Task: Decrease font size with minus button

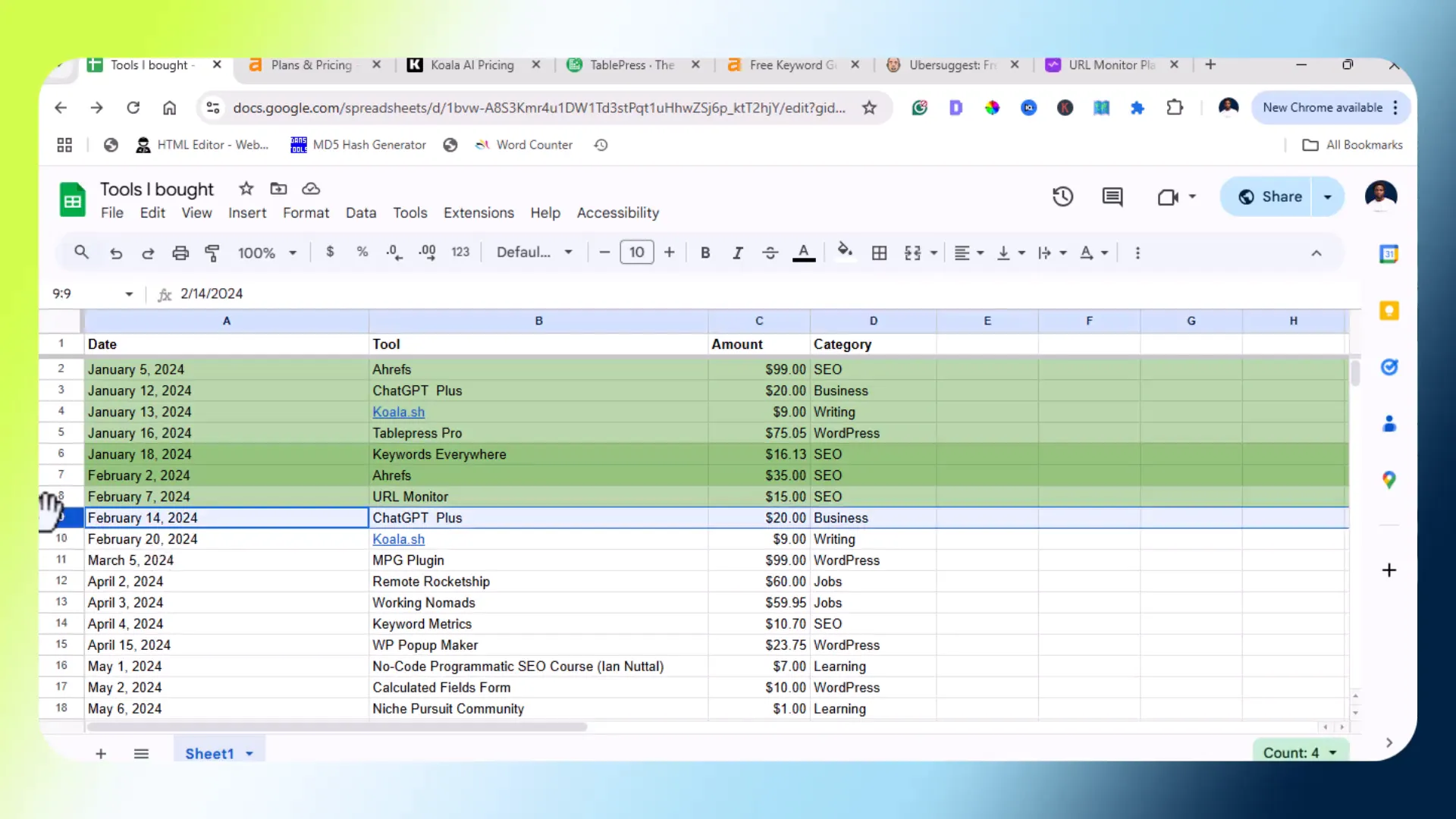Action: point(604,253)
